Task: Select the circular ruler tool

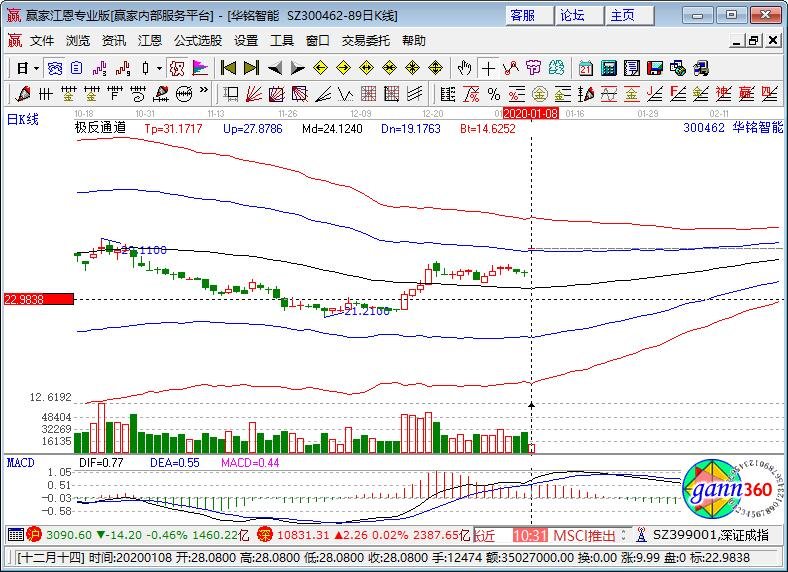Action: click(x=184, y=93)
